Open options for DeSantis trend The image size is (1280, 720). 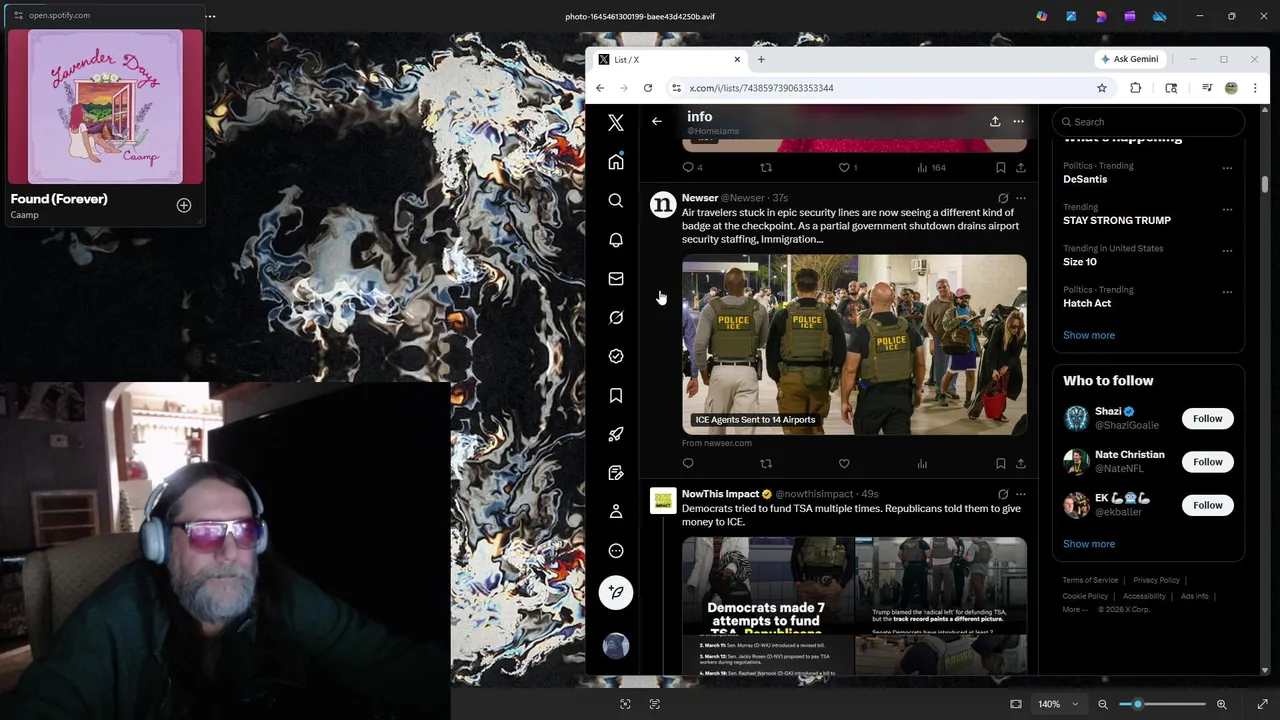tap(1227, 168)
